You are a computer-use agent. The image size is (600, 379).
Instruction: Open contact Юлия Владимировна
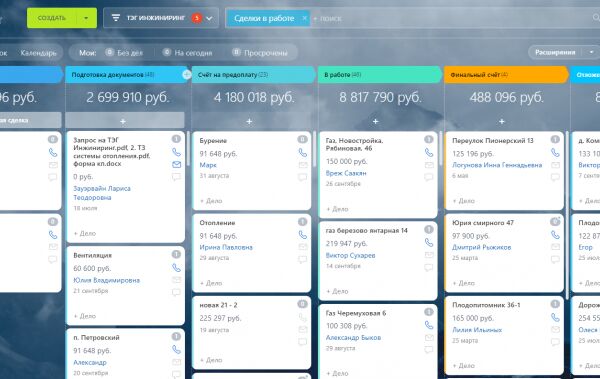[106, 280]
